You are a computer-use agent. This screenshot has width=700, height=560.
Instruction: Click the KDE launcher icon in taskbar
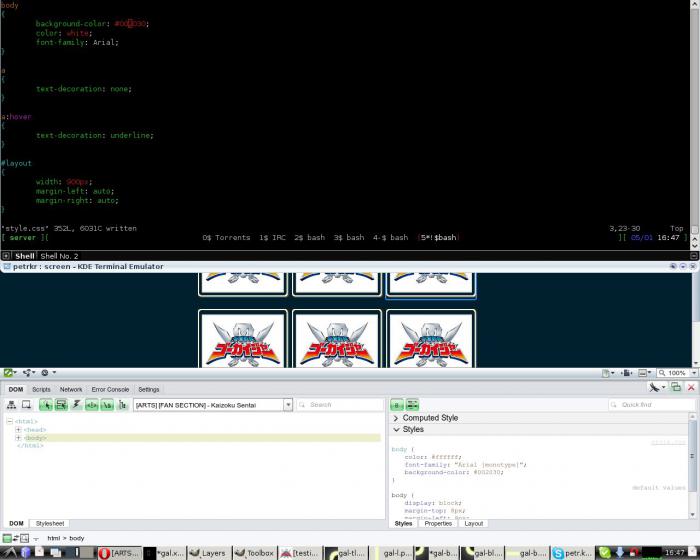pos(9,552)
